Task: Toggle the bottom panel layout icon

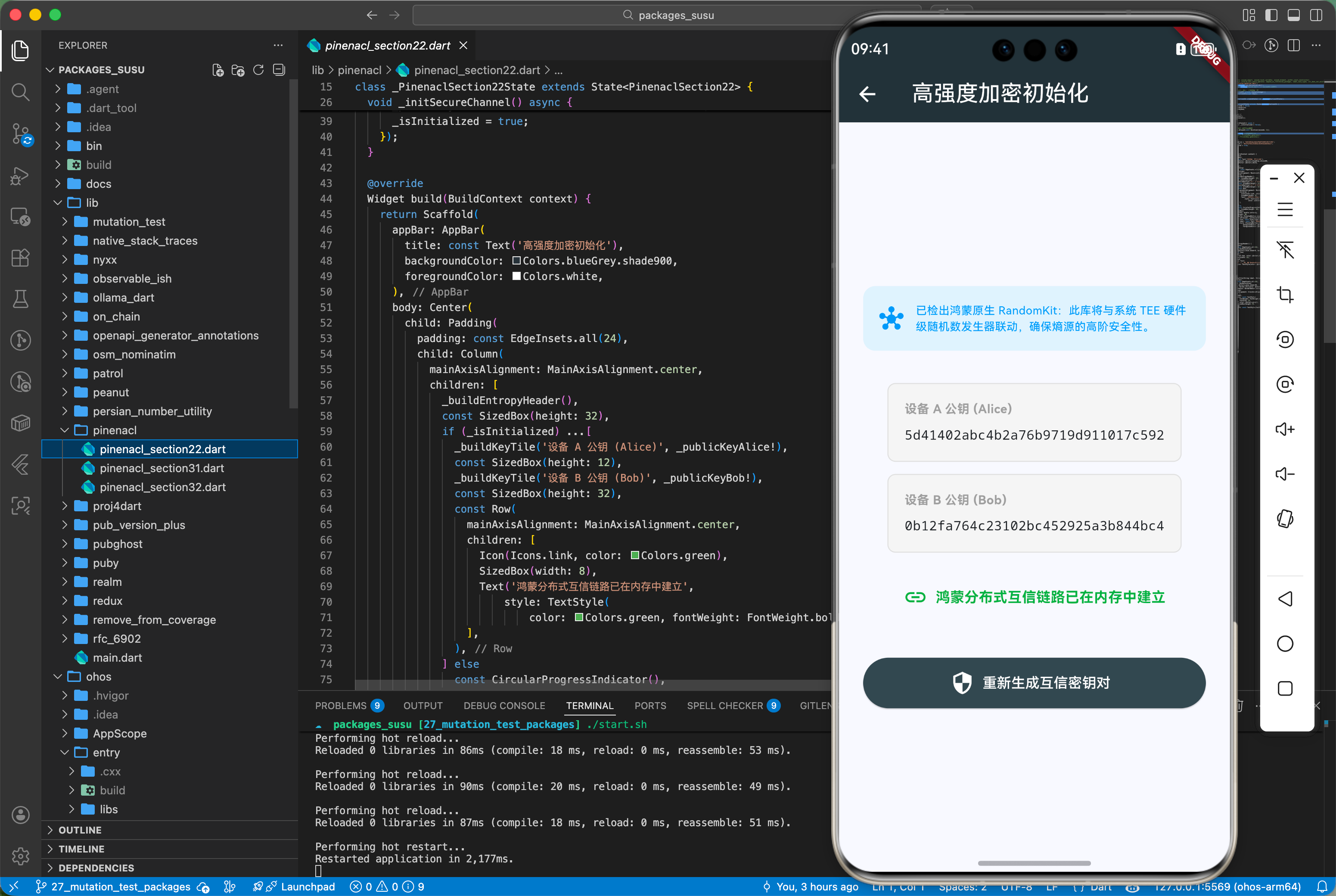Action: point(1294,16)
